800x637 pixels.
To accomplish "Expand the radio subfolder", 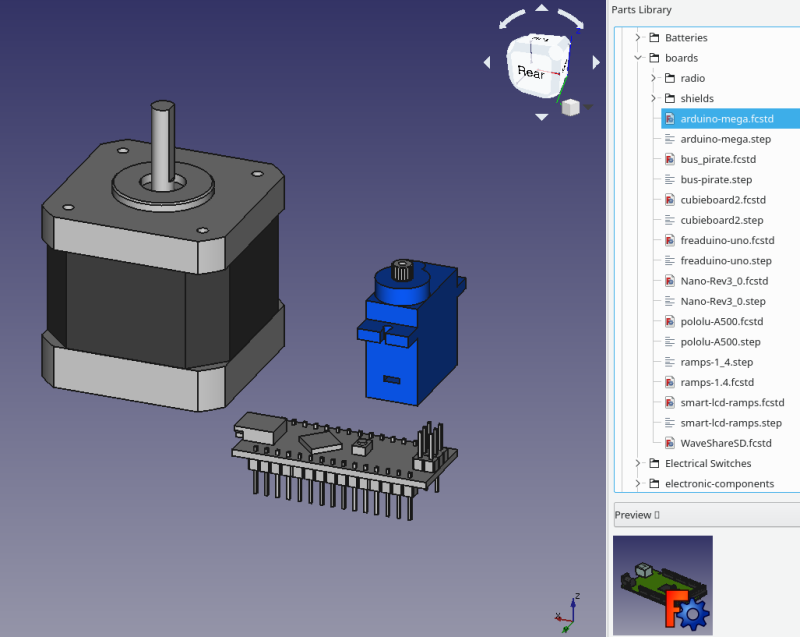I will click(x=653, y=78).
